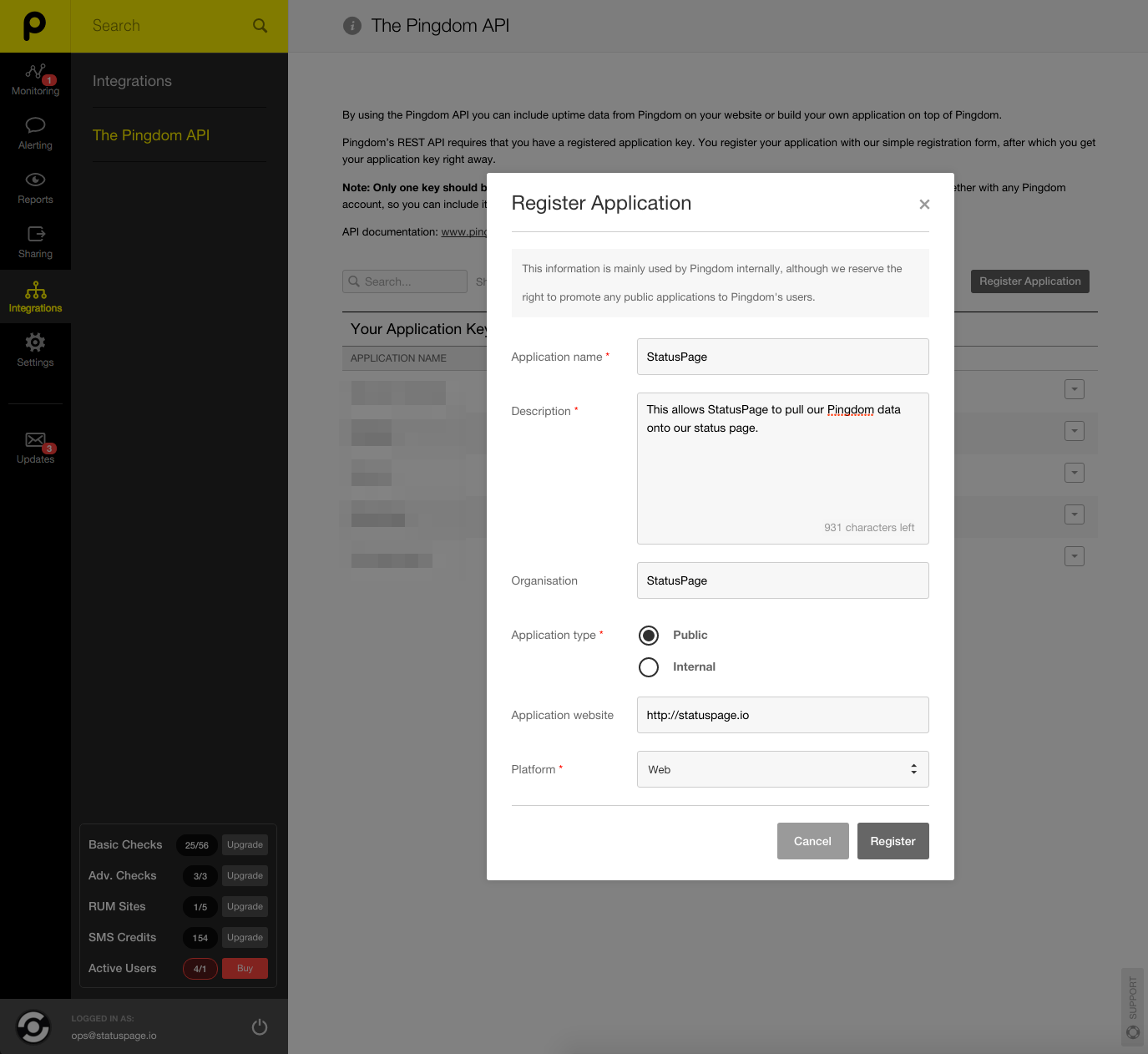
Task: Upgrade SMS Credits
Action: coord(245,938)
